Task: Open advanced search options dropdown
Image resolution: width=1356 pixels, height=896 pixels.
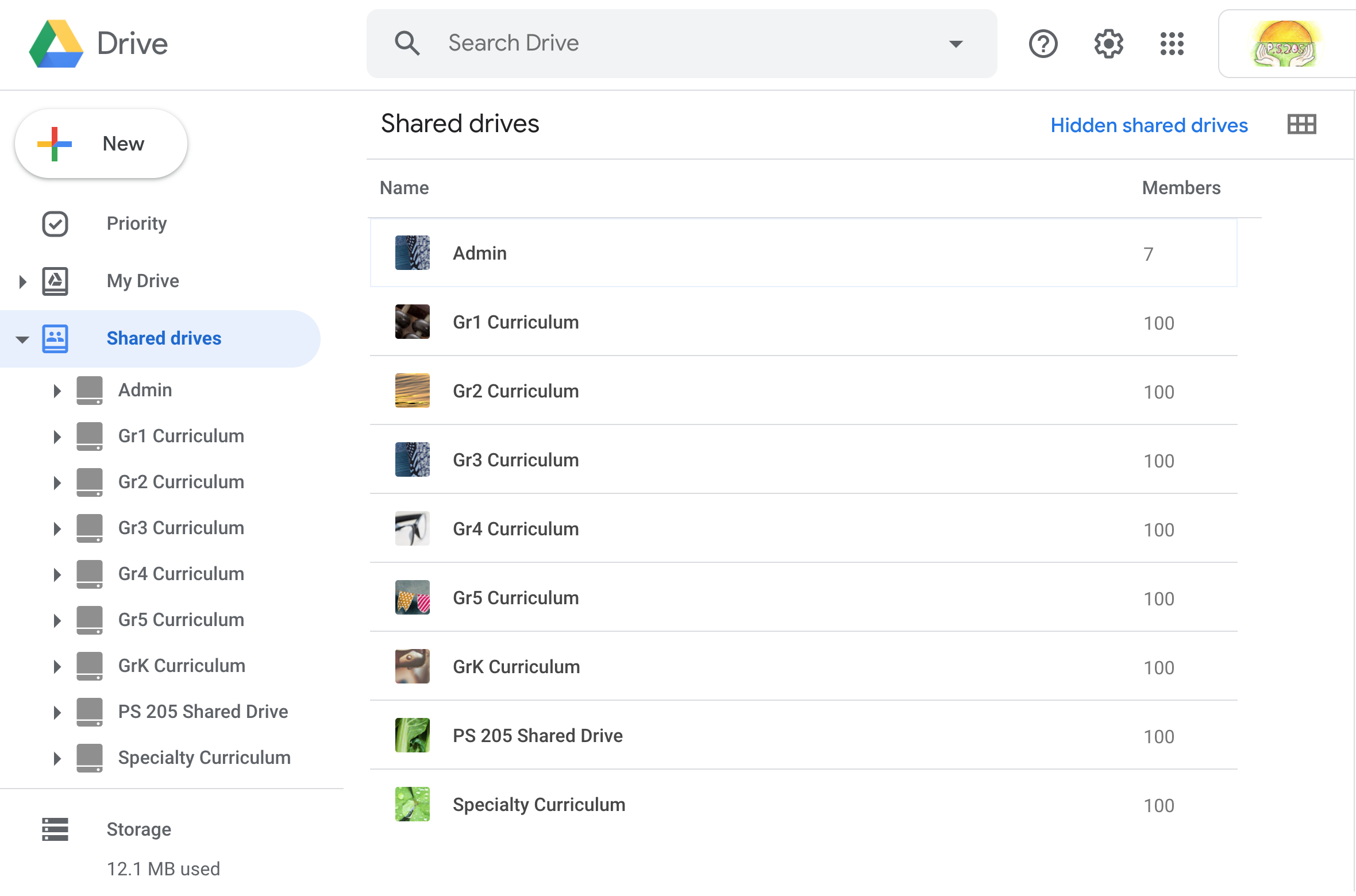Action: pyautogui.click(x=954, y=43)
